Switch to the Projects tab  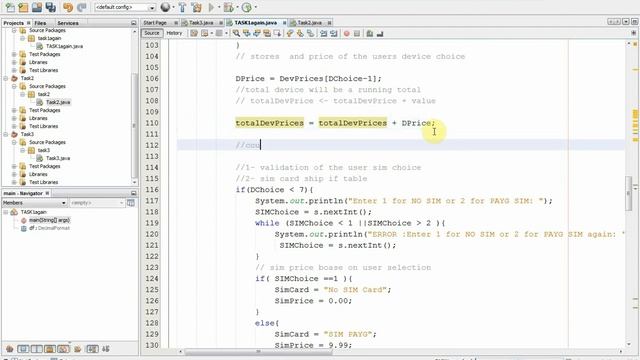point(13,23)
